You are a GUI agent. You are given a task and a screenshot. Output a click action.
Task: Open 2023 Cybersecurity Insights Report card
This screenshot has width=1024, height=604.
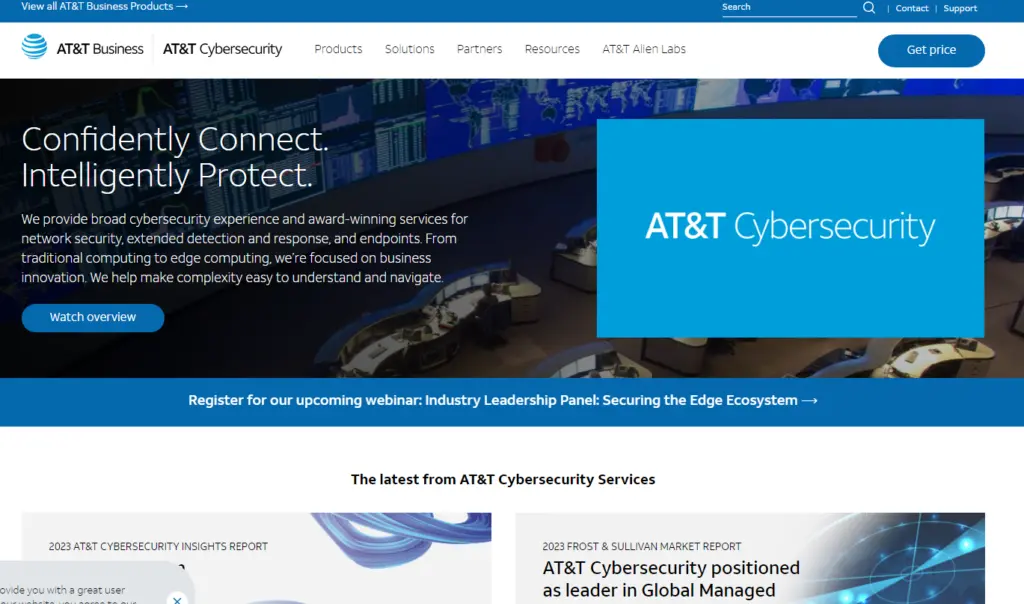[257, 558]
